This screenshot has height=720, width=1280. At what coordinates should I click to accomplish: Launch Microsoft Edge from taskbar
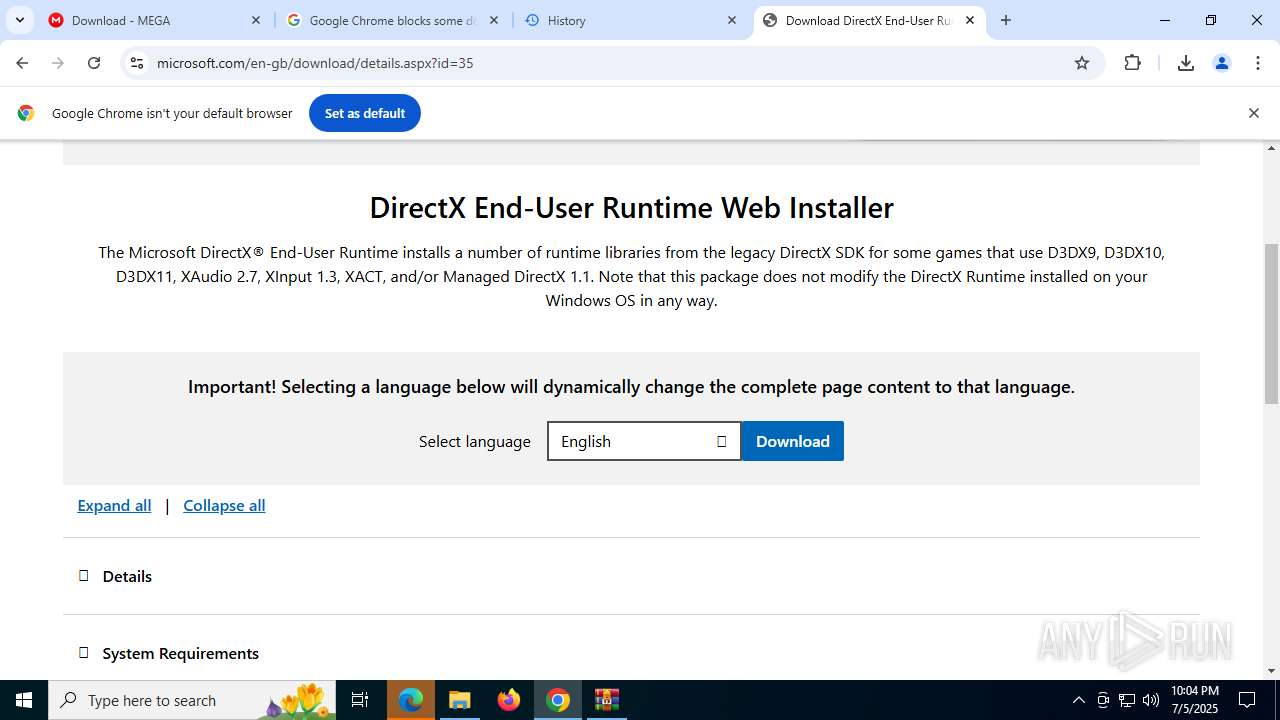coord(411,700)
